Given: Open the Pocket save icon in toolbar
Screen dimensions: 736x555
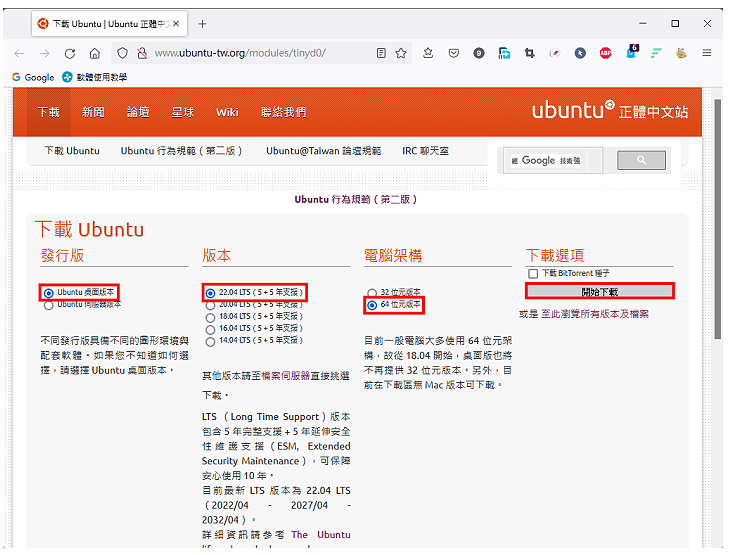Looking at the screenshot, I should tap(453, 53).
